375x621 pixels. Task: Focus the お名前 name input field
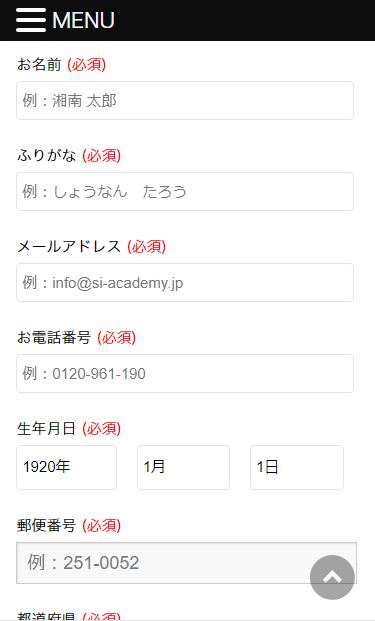pos(185,101)
